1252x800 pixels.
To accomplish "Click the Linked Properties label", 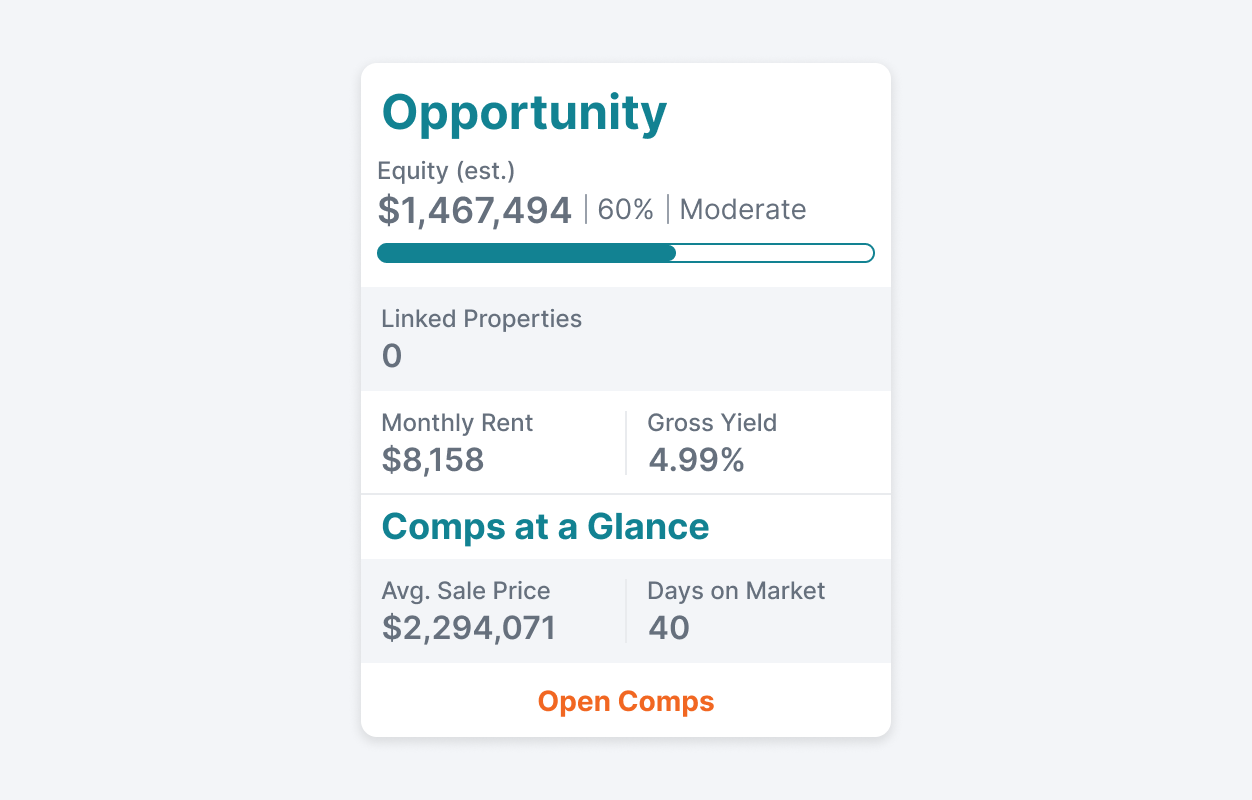I will coord(481,319).
